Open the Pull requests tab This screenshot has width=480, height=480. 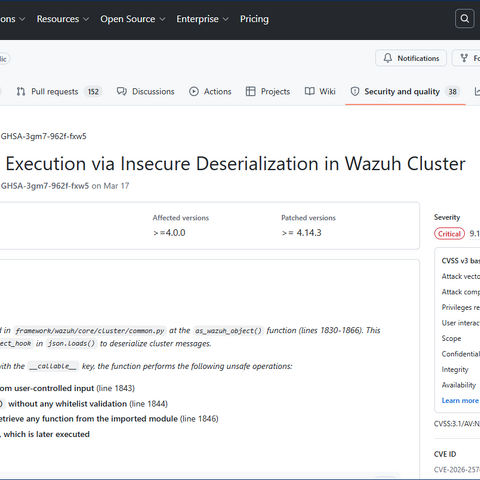pos(59,91)
